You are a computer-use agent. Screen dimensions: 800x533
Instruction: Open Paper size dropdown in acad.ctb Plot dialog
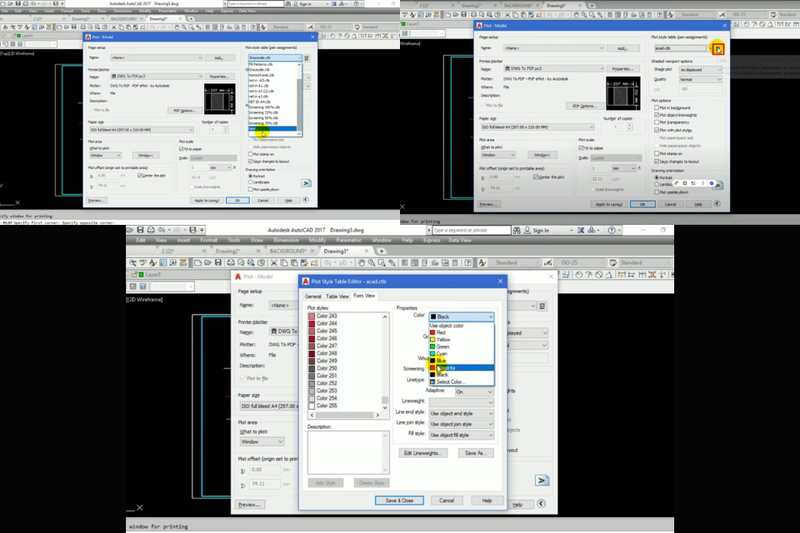(537, 127)
